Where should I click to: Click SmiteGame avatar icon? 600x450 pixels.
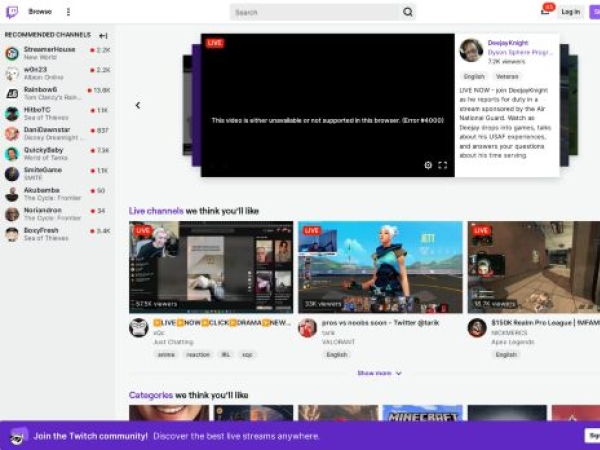[12, 174]
